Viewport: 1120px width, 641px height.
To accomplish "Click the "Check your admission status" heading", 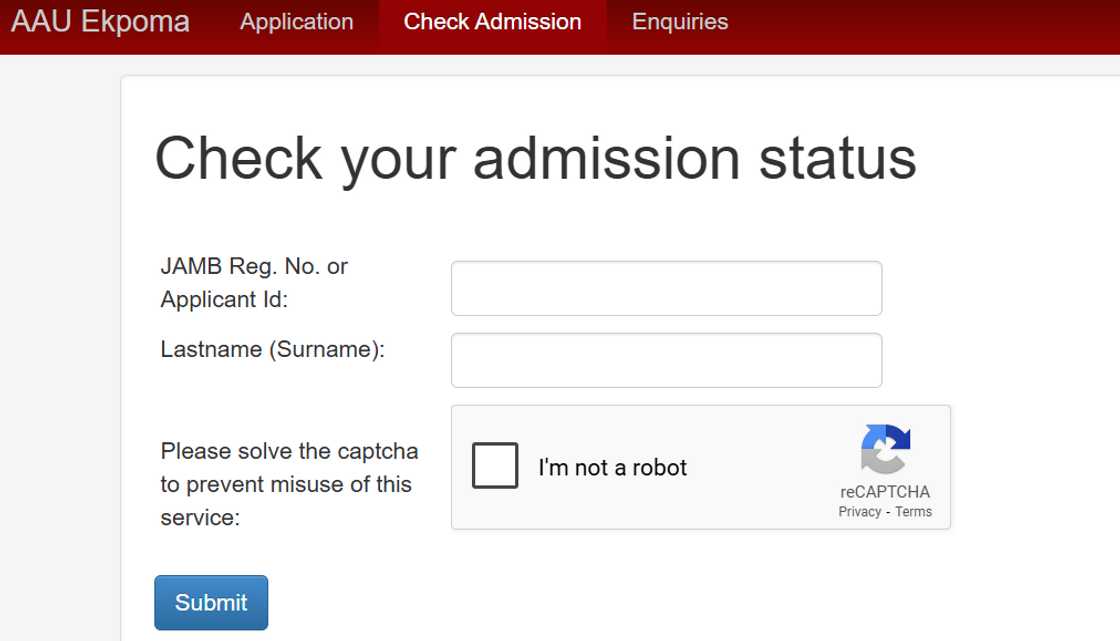I will (x=535, y=158).
